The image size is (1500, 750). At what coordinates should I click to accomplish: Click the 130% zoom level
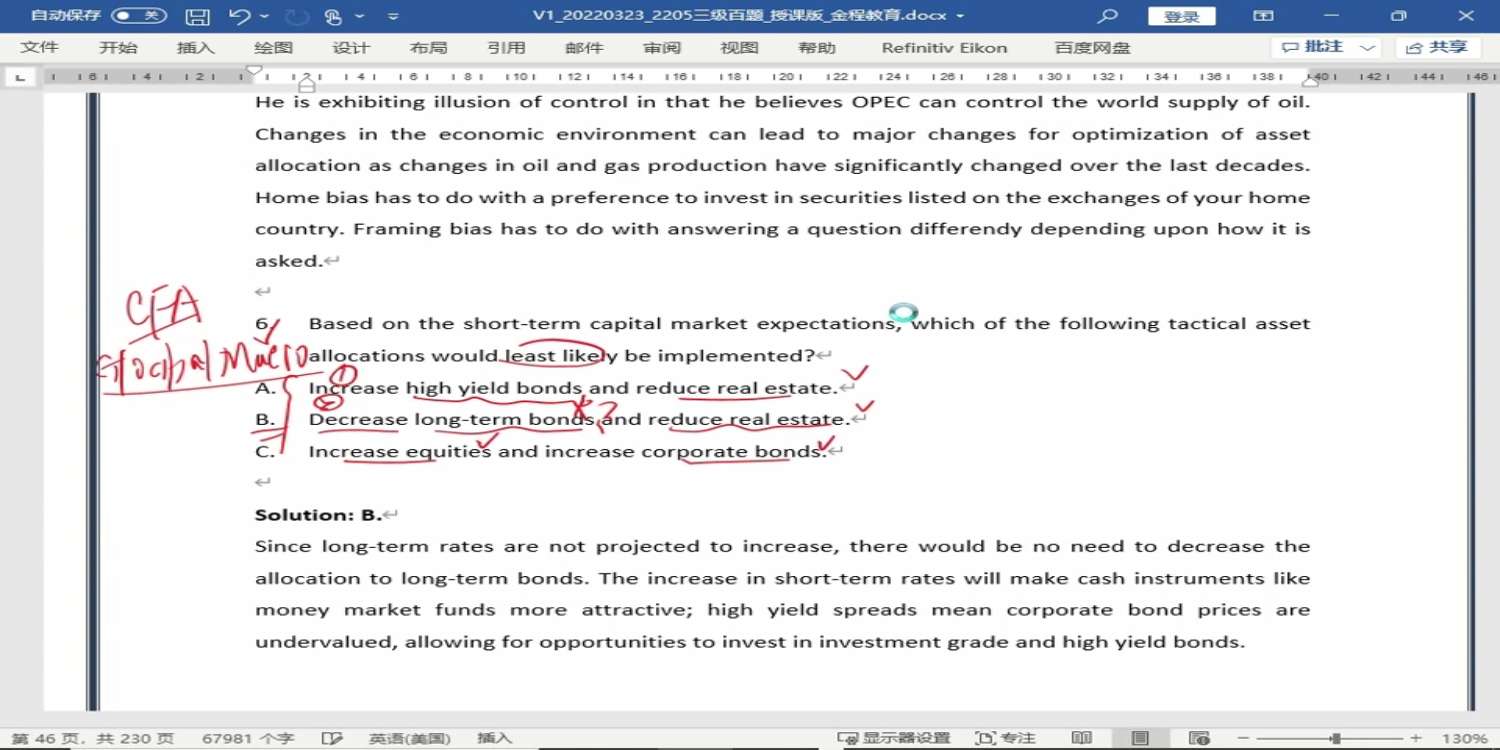(1465, 739)
